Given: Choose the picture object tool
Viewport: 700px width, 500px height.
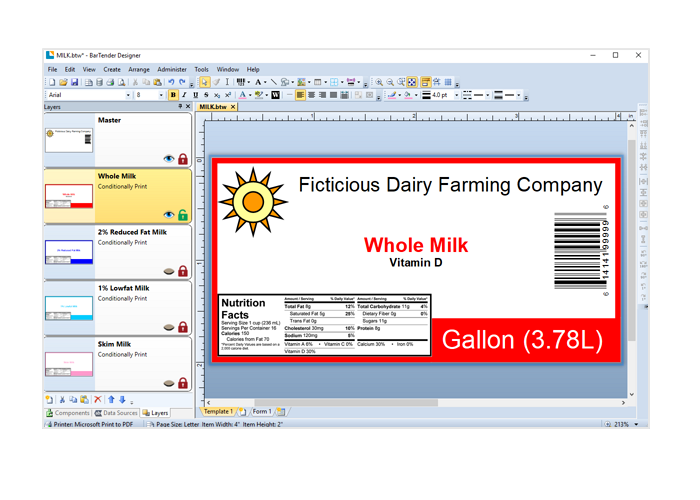Looking at the screenshot, I should pos(302,82).
